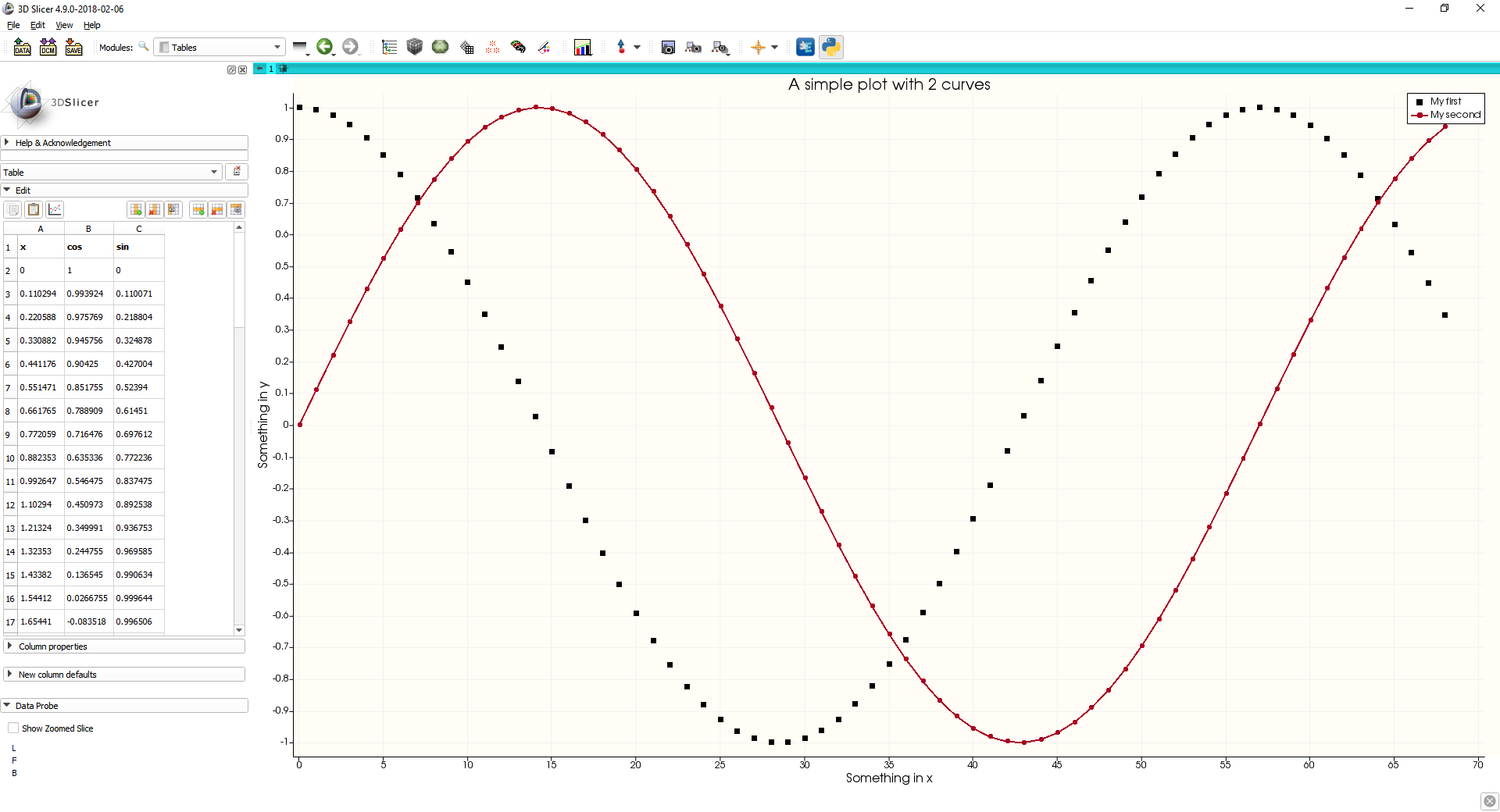
Task: Open the screenshot capture tool
Action: point(668,47)
